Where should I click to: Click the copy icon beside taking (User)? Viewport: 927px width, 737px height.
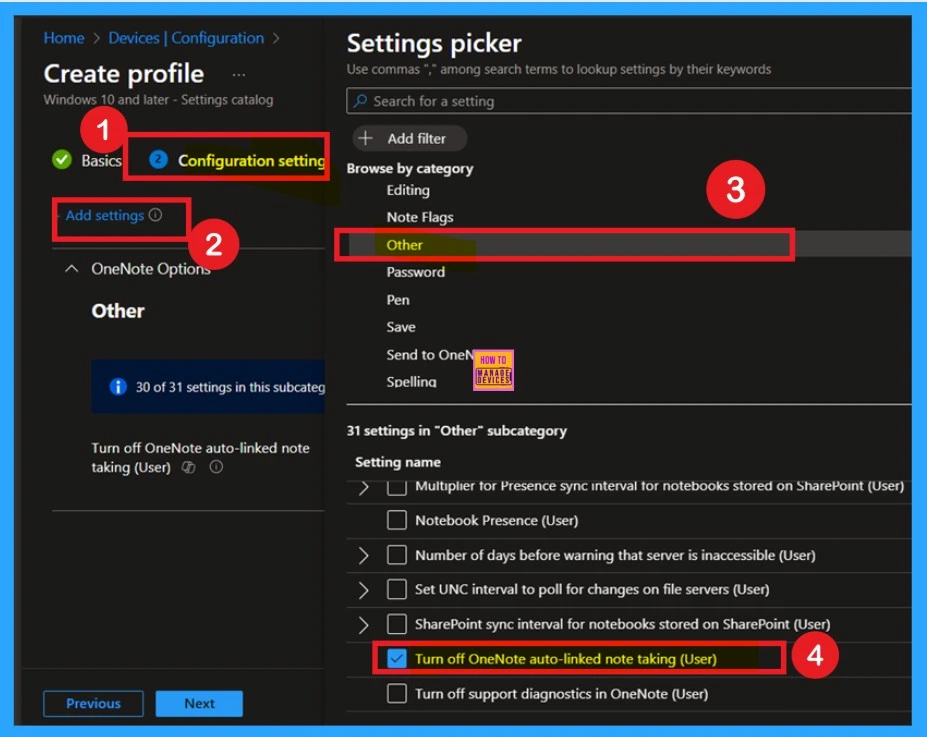coord(189,467)
